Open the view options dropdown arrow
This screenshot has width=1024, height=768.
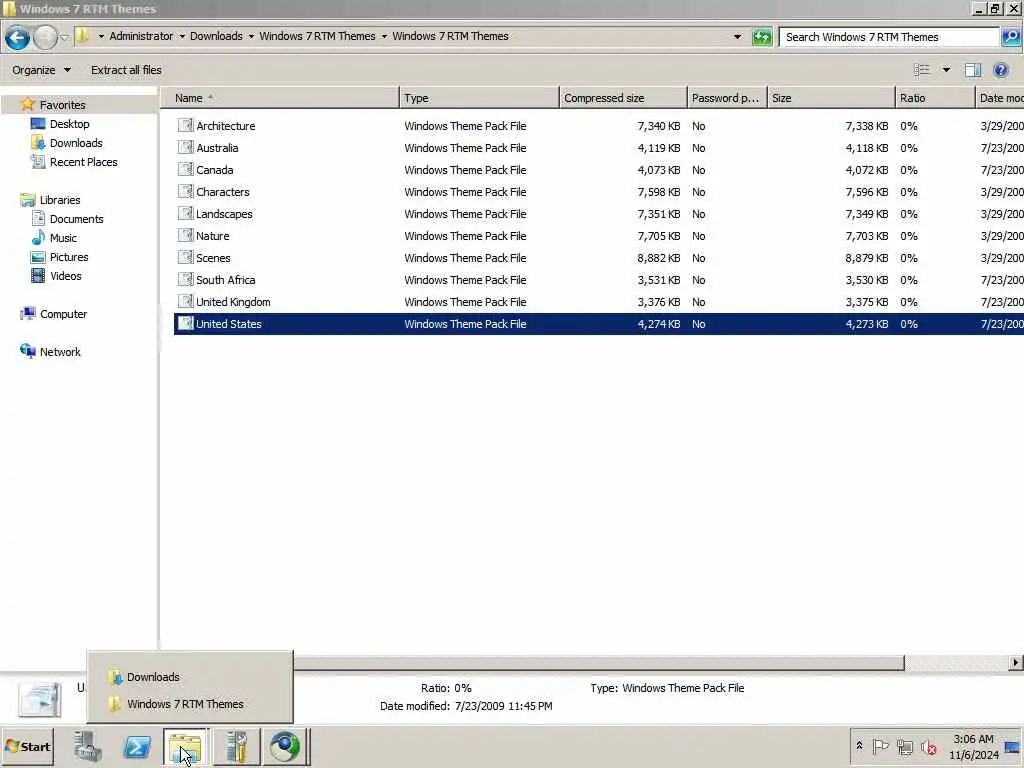point(946,70)
